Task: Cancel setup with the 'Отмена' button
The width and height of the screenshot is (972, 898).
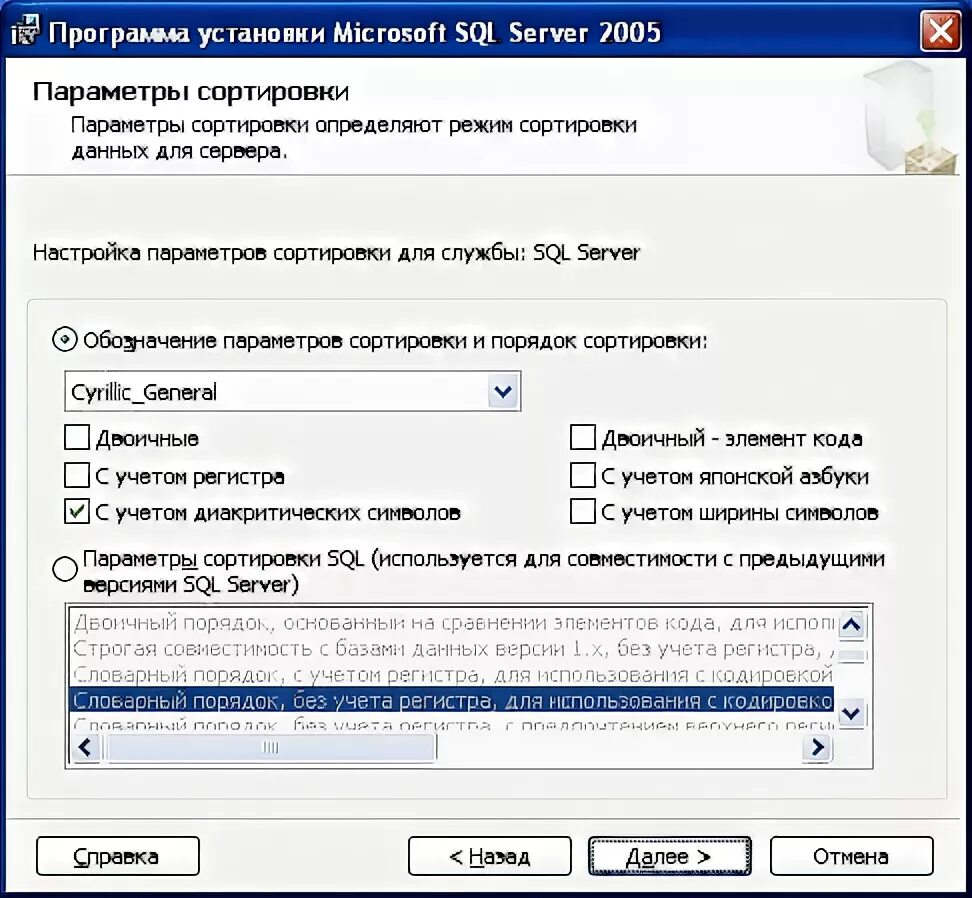Action: click(851, 856)
